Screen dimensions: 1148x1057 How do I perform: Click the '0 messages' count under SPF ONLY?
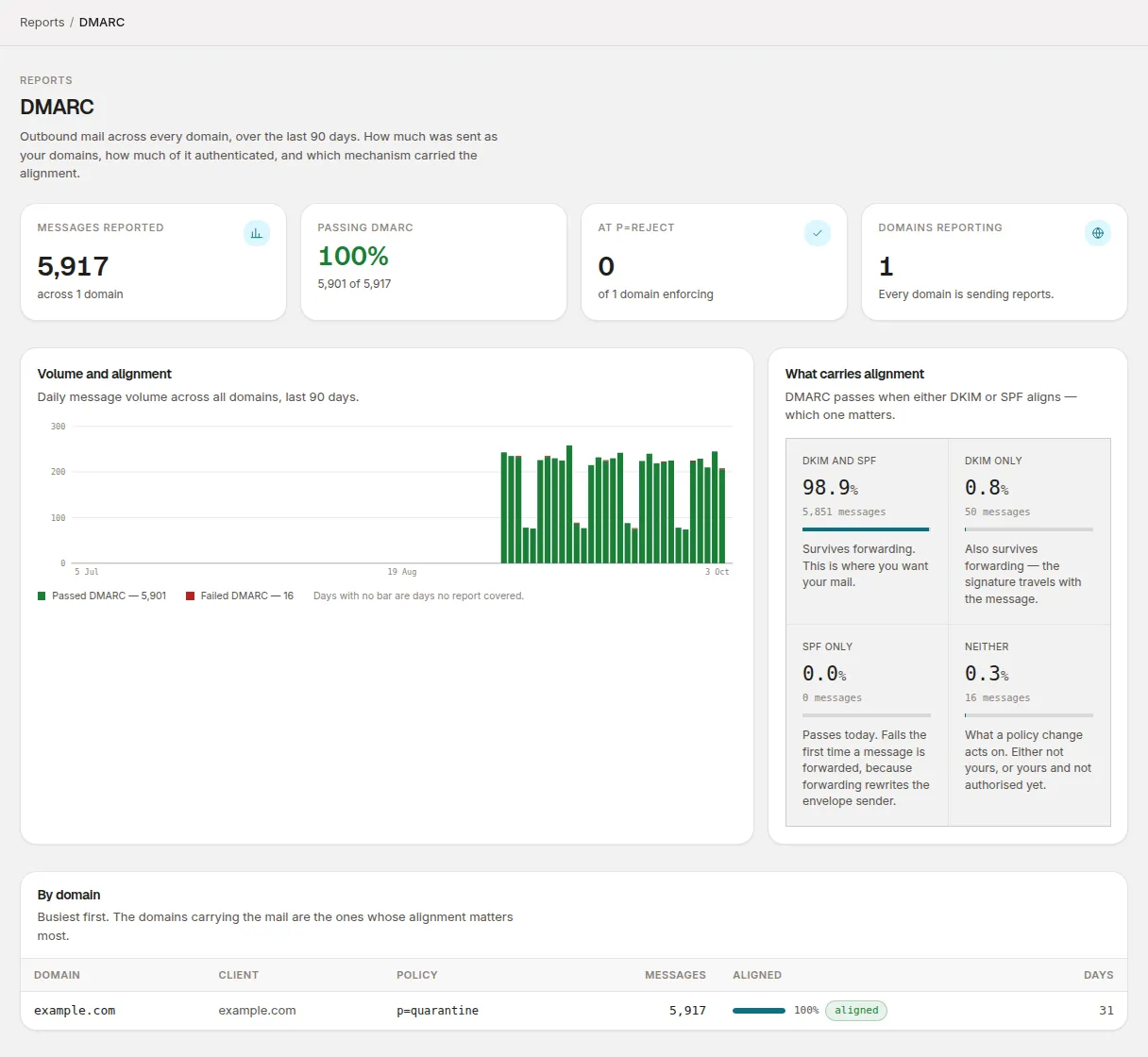click(832, 698)
